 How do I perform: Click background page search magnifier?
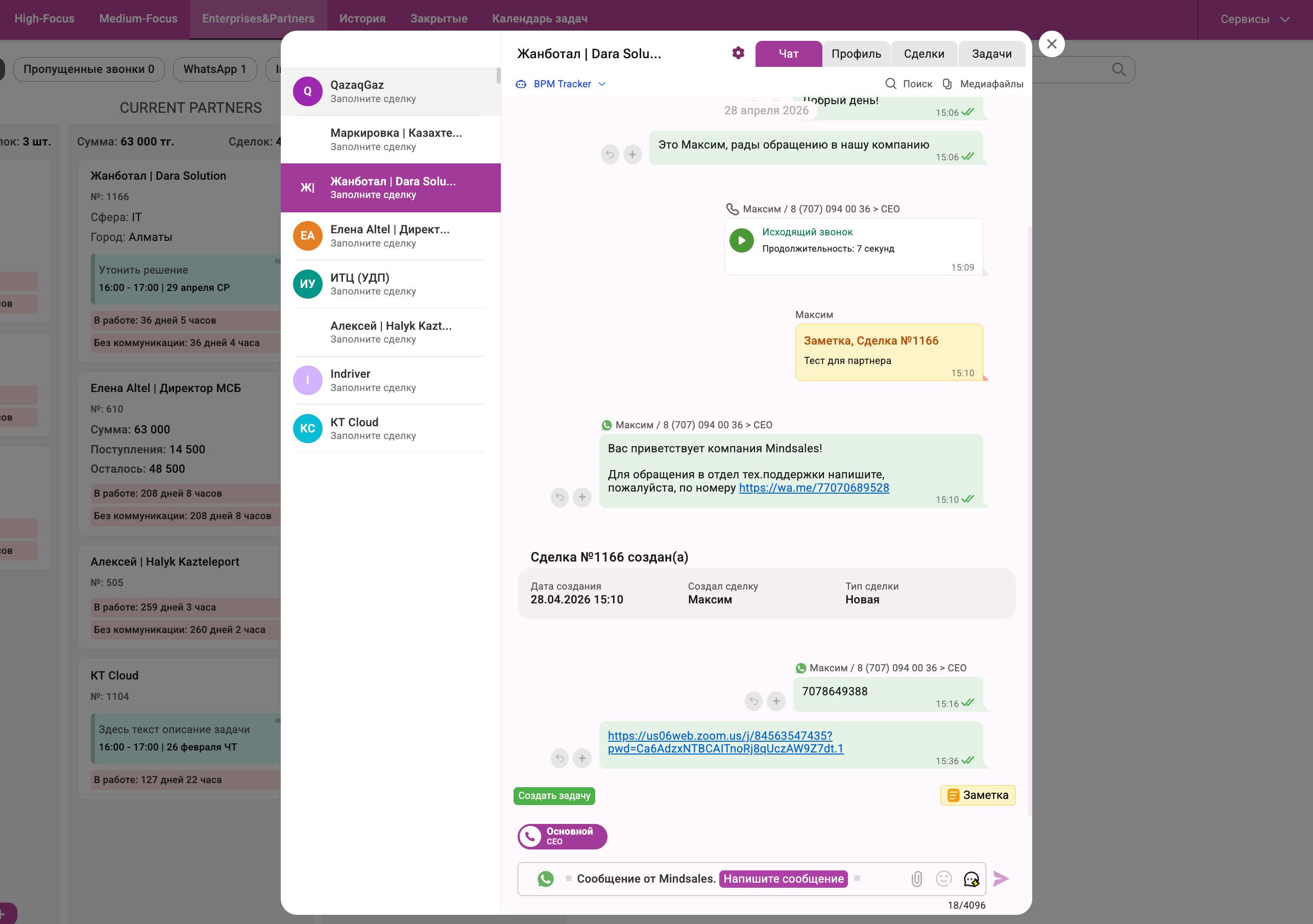click(1119, 69)
